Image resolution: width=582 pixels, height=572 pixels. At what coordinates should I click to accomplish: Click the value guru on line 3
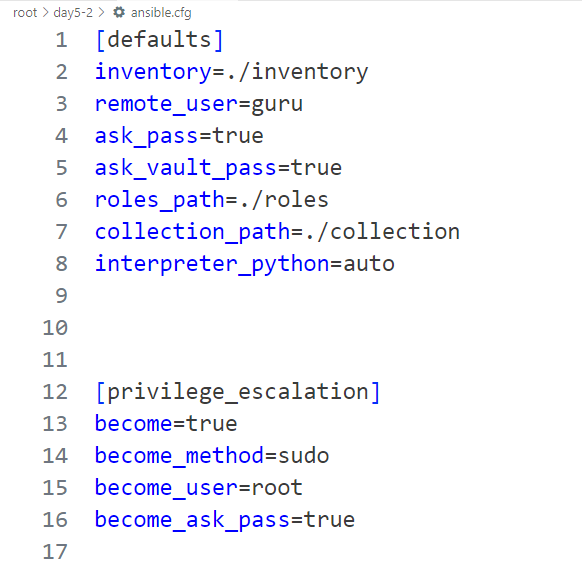coord(277,104)
